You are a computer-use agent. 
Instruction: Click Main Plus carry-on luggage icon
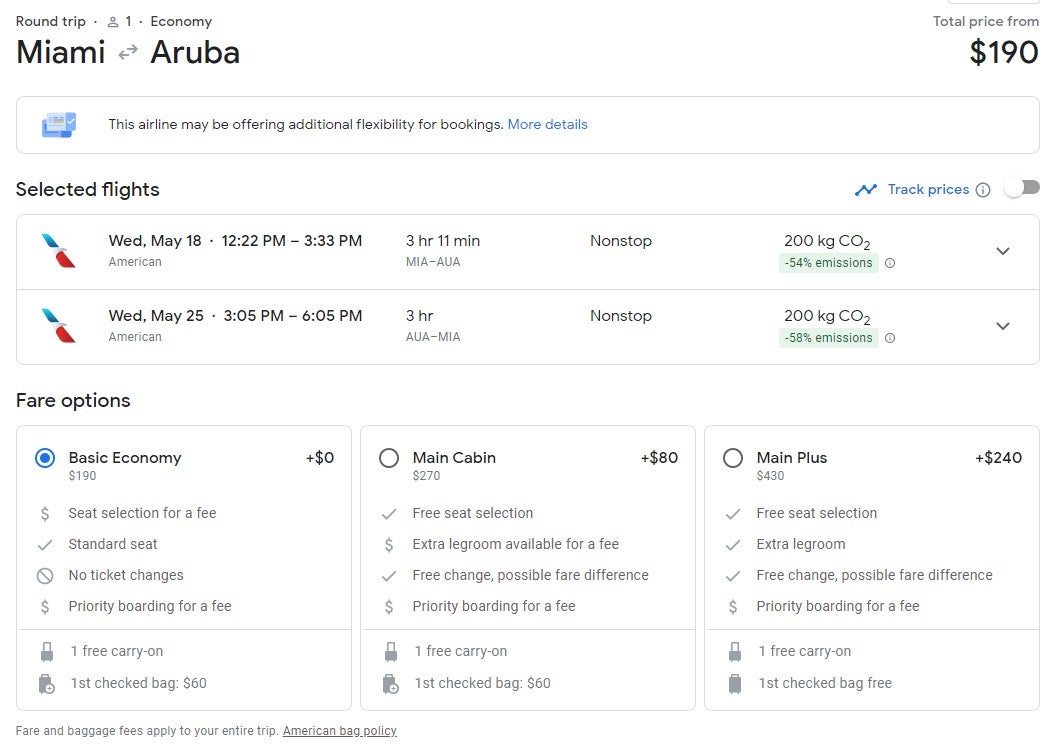pos(735,652)
